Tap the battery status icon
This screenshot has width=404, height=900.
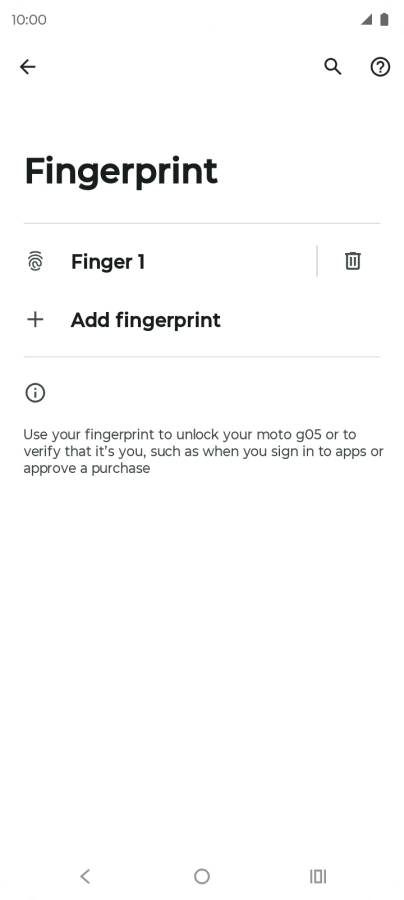pos(384,20)
